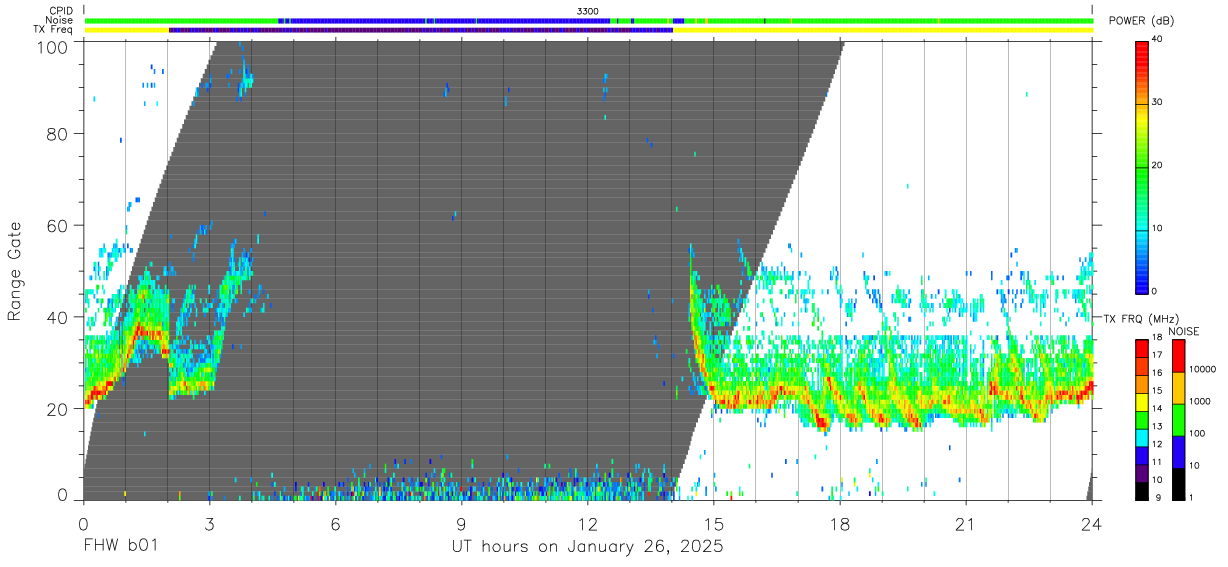
Task: Click the 14 tick on the TX FRQ colorbar
Action: (1156, 408)
